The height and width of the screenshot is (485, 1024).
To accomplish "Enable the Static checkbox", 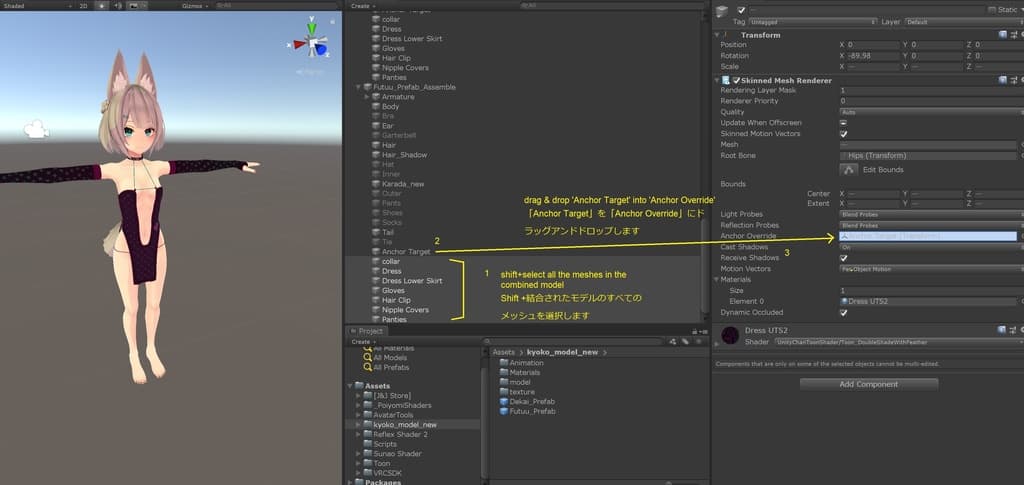I will (992, 10).
